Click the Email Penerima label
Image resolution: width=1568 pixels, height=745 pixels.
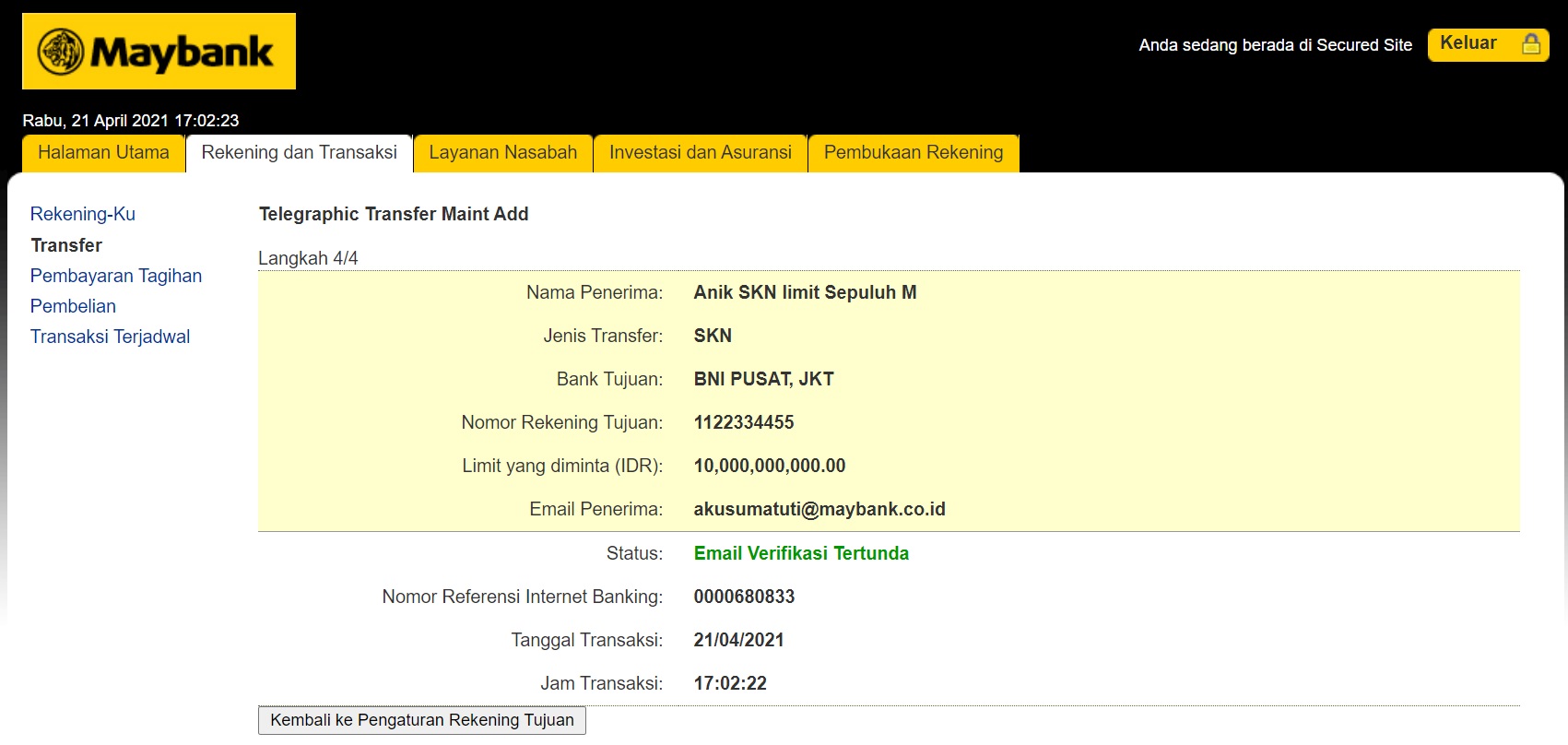pyautogui.click(x=596, y=509)
